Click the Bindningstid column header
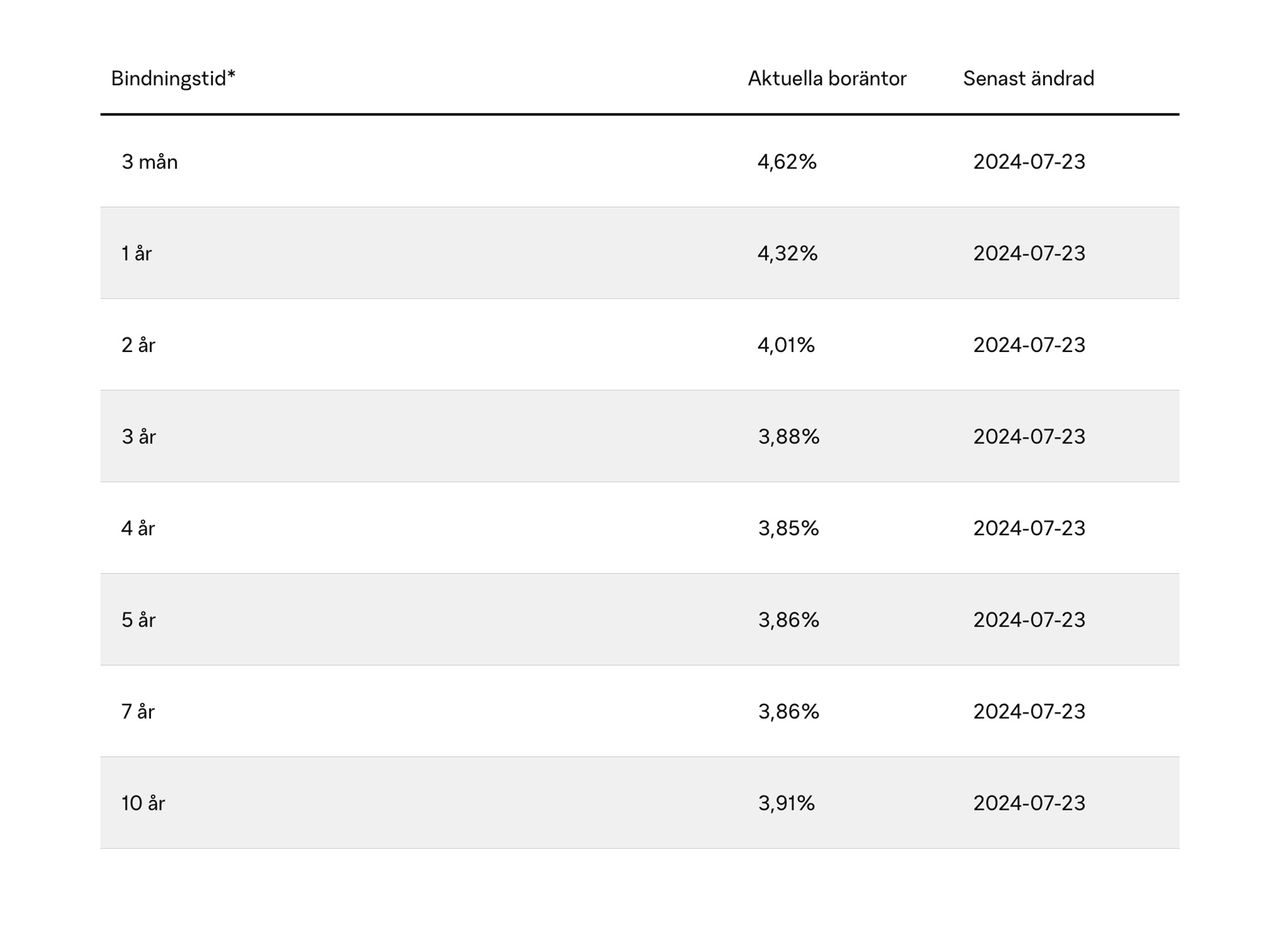Screen dimensions: 1280x941 (173, 79)
